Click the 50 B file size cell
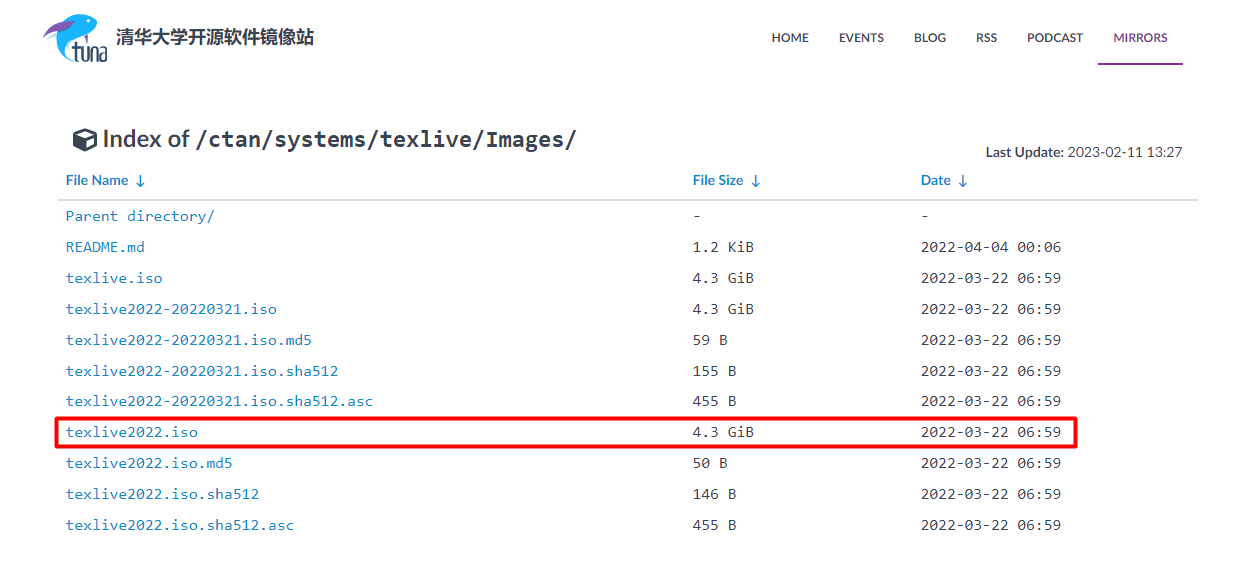Image resolution: width=1236 pixels, height=574 pixels. 710,463
